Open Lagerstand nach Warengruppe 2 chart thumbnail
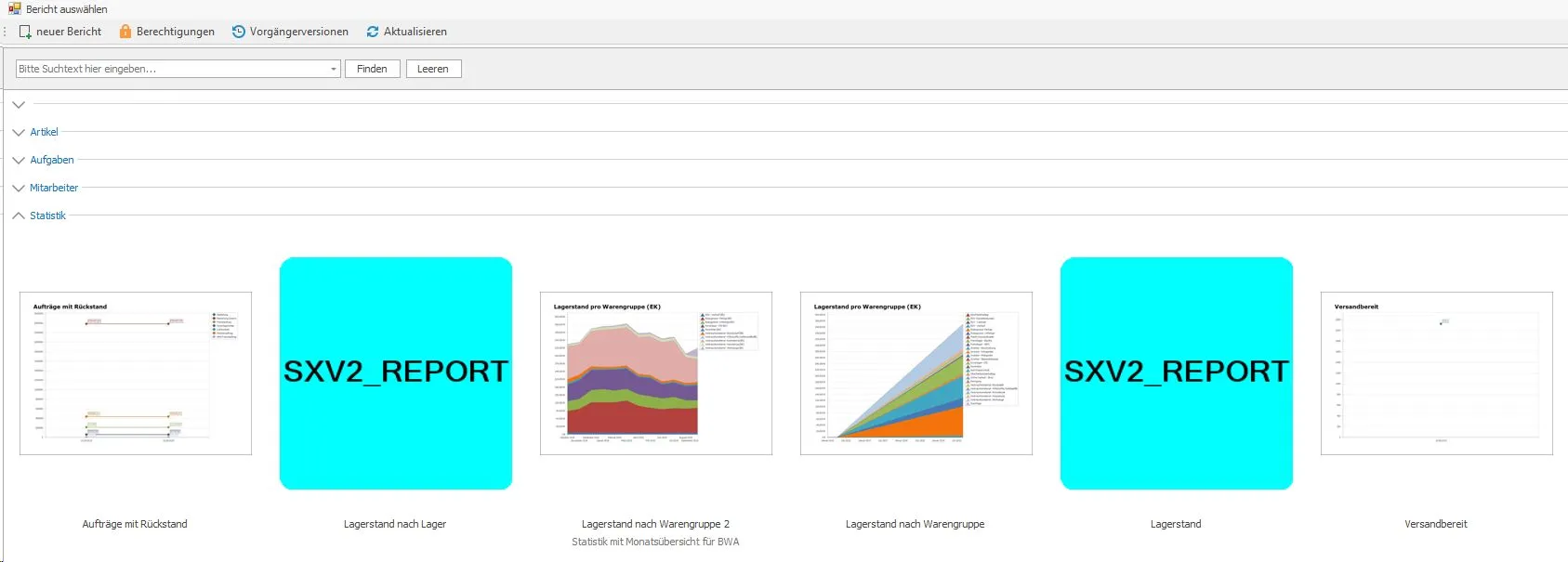 (x=656, y=373)
